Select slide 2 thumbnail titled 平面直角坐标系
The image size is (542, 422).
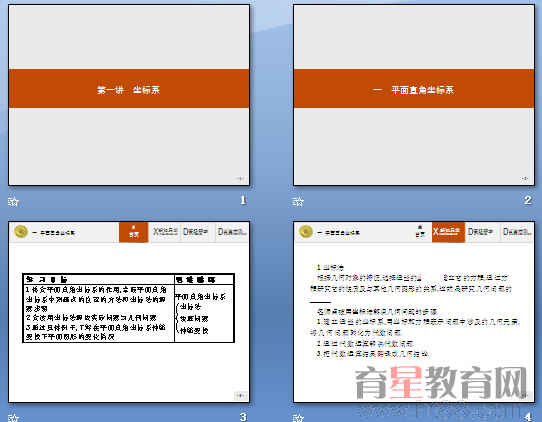point(414,95)
